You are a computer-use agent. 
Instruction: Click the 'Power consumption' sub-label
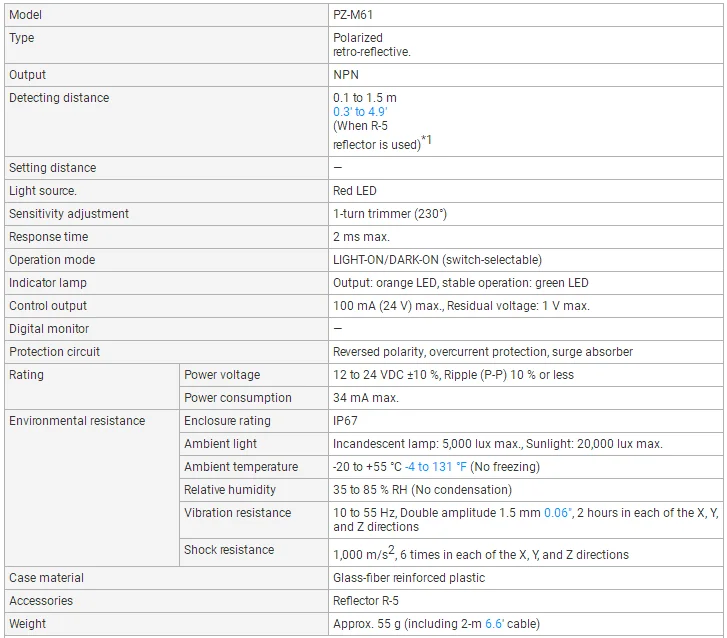point(238,398)
